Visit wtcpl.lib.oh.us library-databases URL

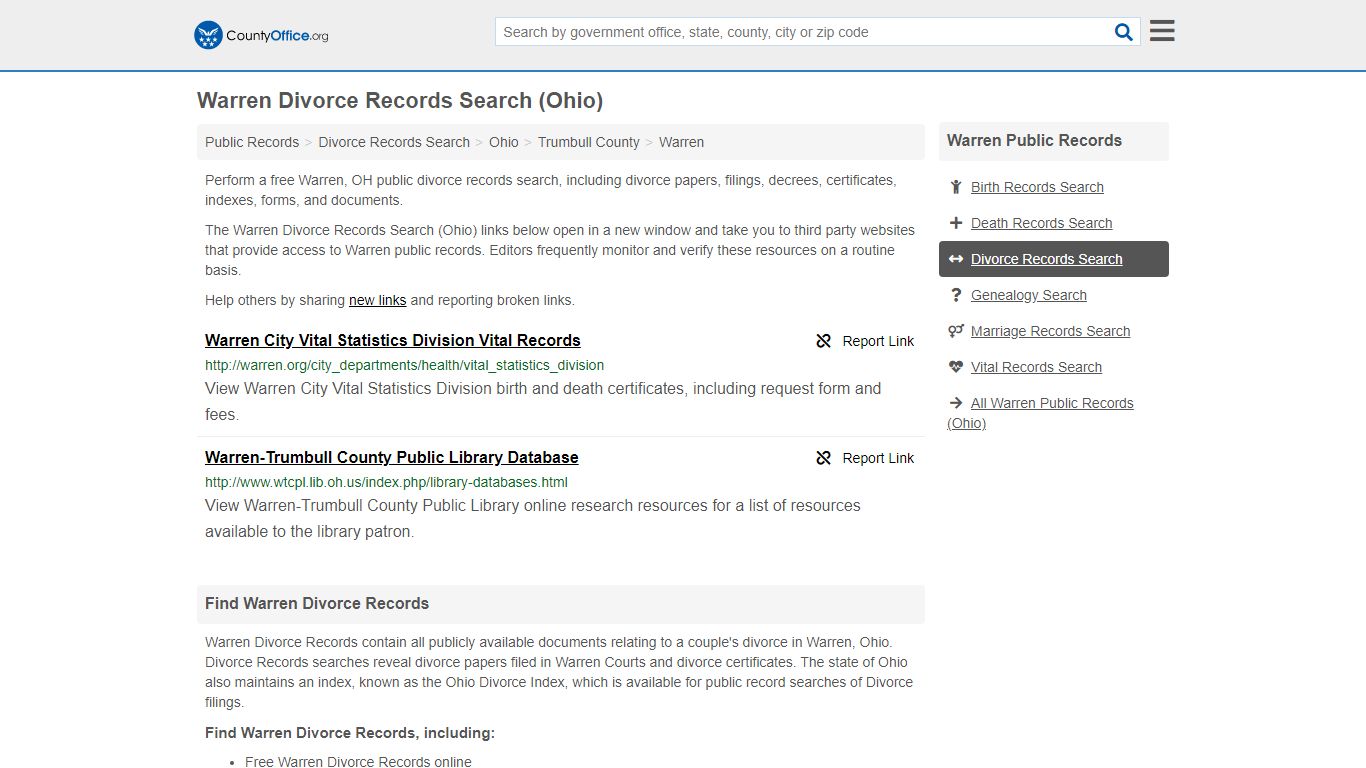coord(386,482)
